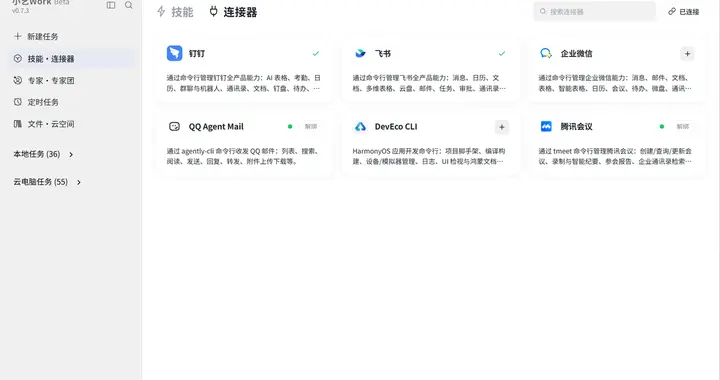Image resolution: width=720 pixels, height=380 pixels.
Task: Add the DevEco CLI connector with plus
Action: point(502,127)
